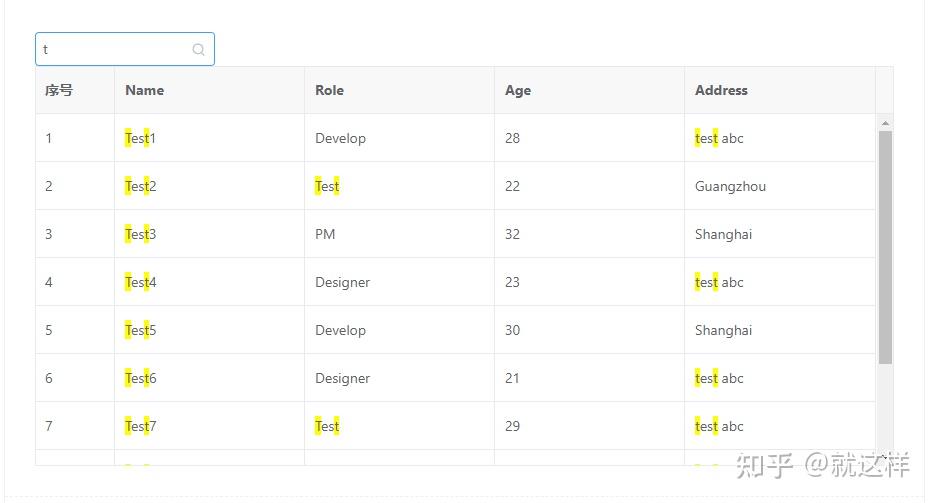This screenshot has width=934, height=503.
Task: Click the Age column header
Action: coord(518,90)
